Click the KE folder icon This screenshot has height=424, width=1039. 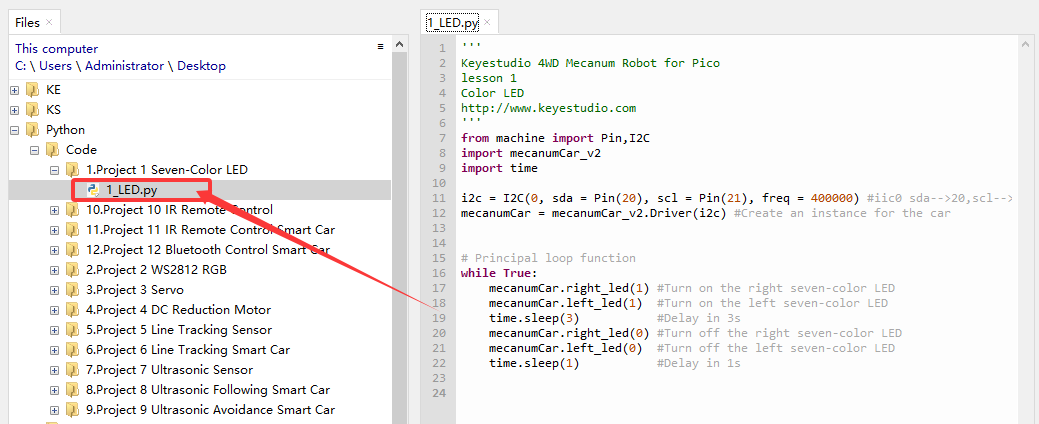point(32,89)
